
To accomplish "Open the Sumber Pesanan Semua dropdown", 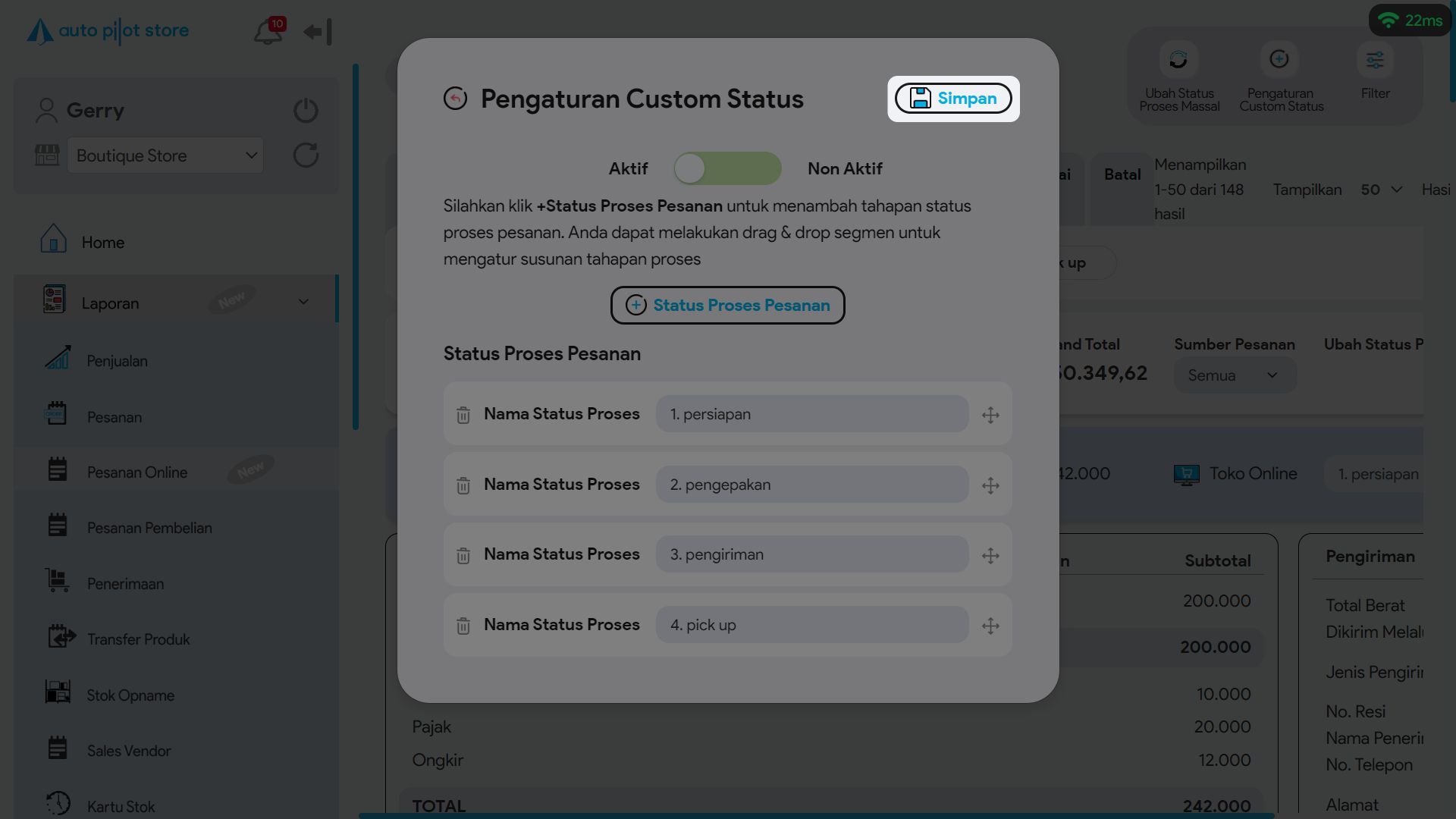I will (1234, 375).
